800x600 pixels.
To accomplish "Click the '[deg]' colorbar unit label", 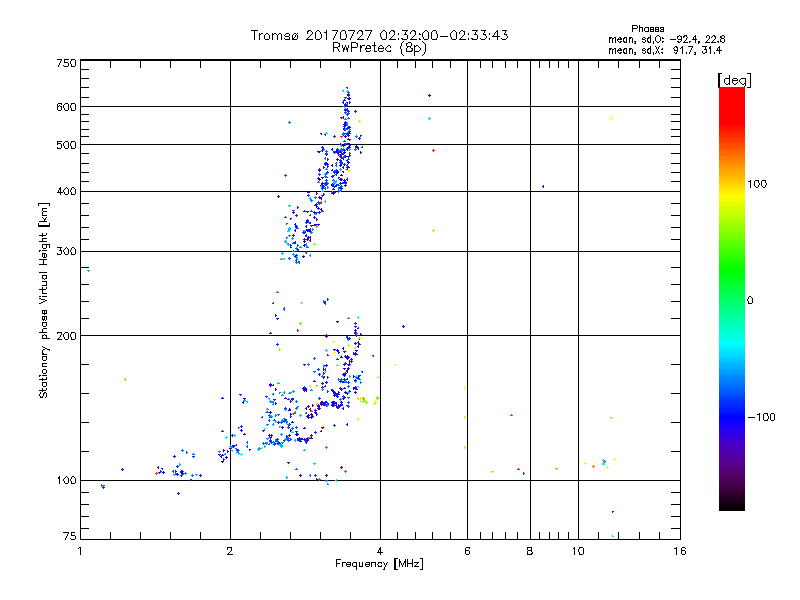I will pos(734,80).
